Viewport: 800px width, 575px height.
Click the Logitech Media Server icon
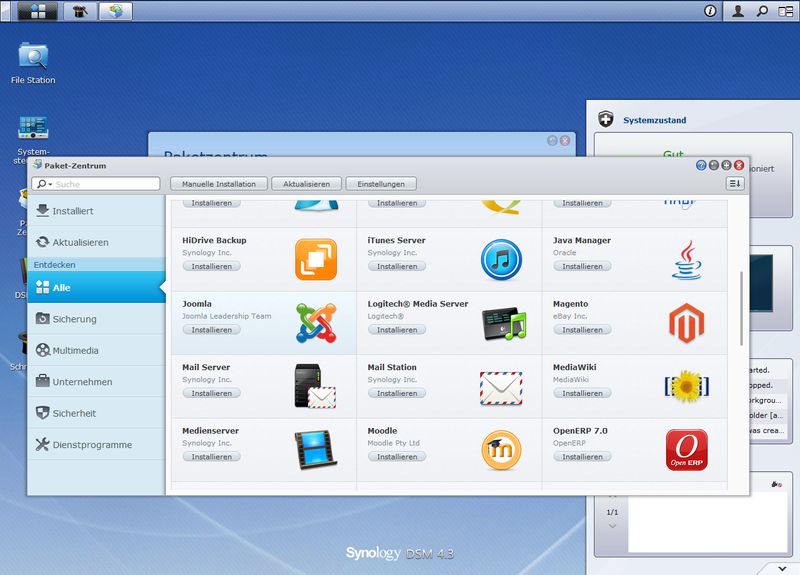504,323
